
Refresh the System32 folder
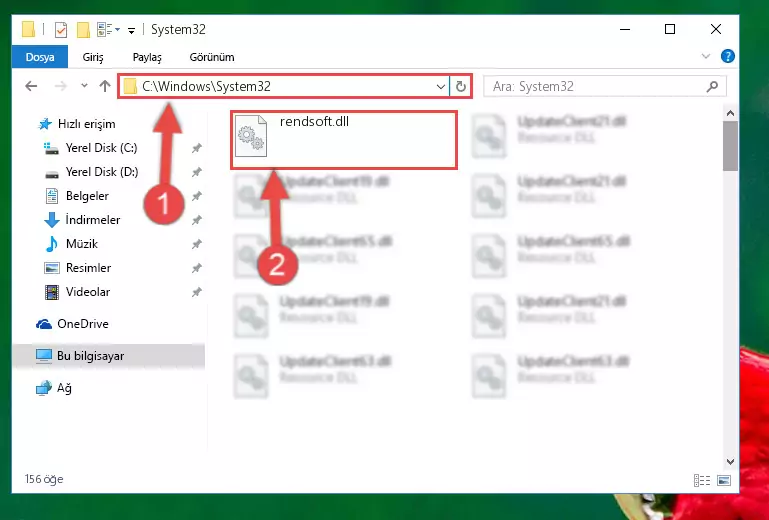point(461,87)
